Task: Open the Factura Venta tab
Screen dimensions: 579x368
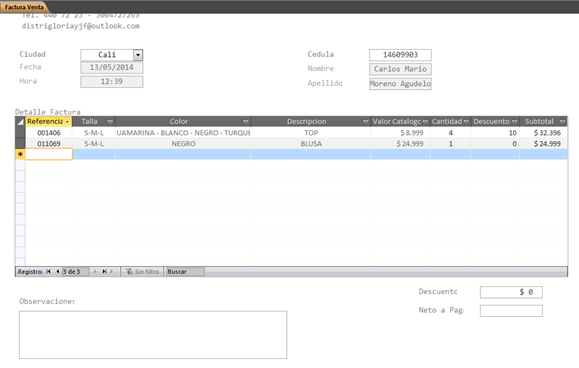Action: click(x=24, y=7)
